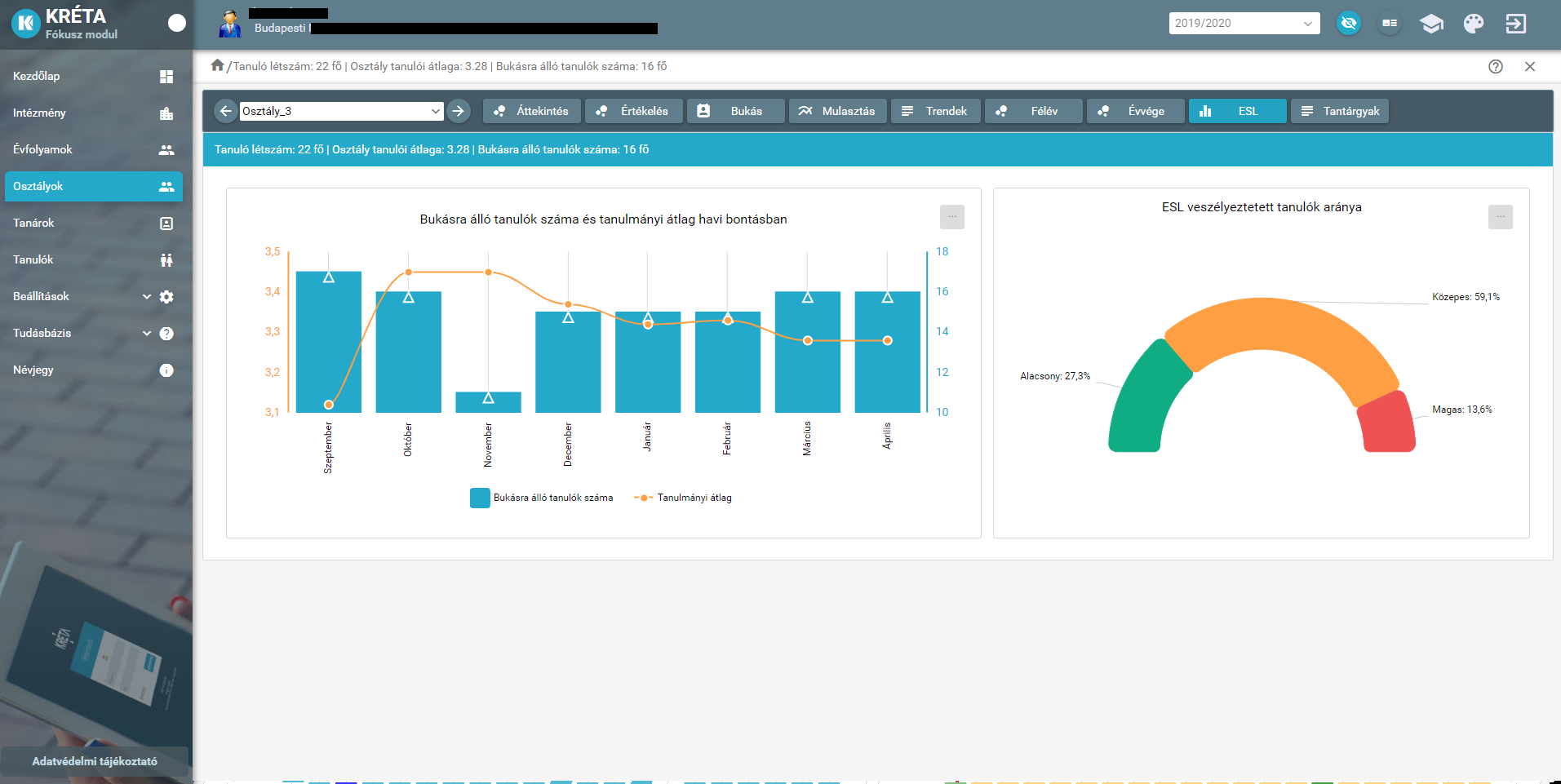Go to previous class with left arrow
Viewport: 1561px width, 784px height.
226,111
